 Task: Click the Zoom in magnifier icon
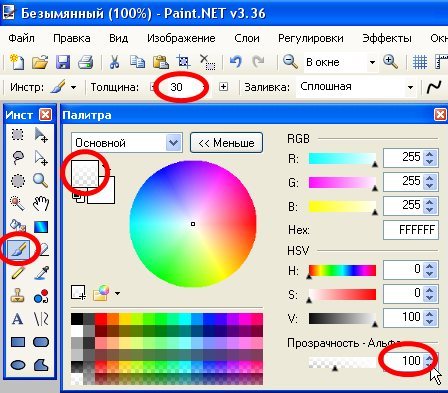(390, 62)
